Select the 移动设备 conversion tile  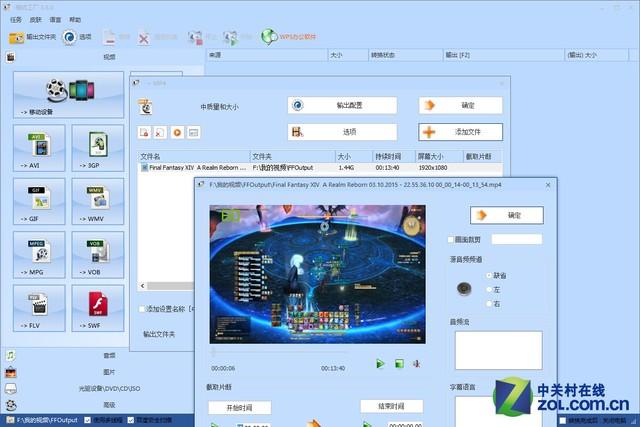point(69,95)
